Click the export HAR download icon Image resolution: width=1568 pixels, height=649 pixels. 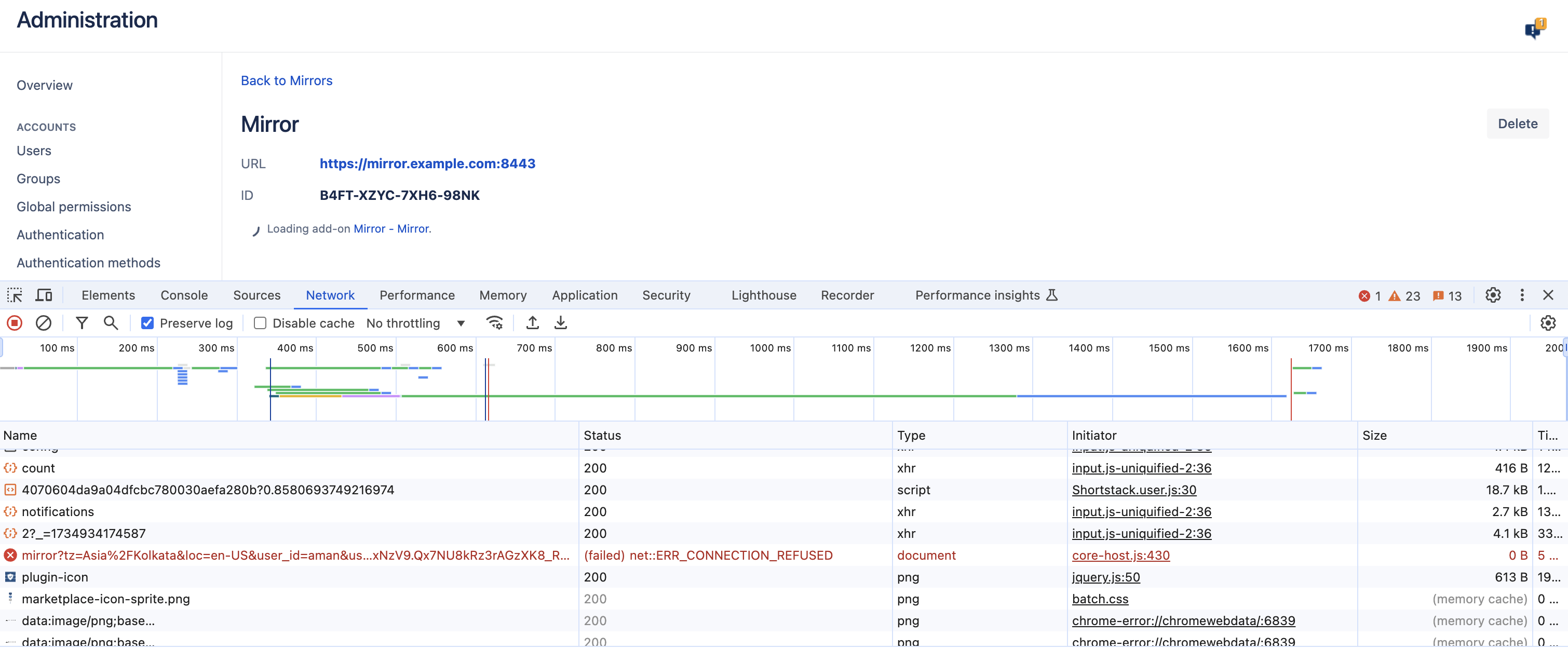tap(561, 323)
